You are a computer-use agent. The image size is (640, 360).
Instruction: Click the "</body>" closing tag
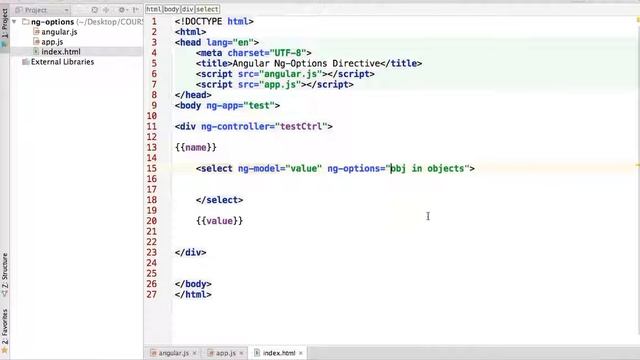pos(193,284)
